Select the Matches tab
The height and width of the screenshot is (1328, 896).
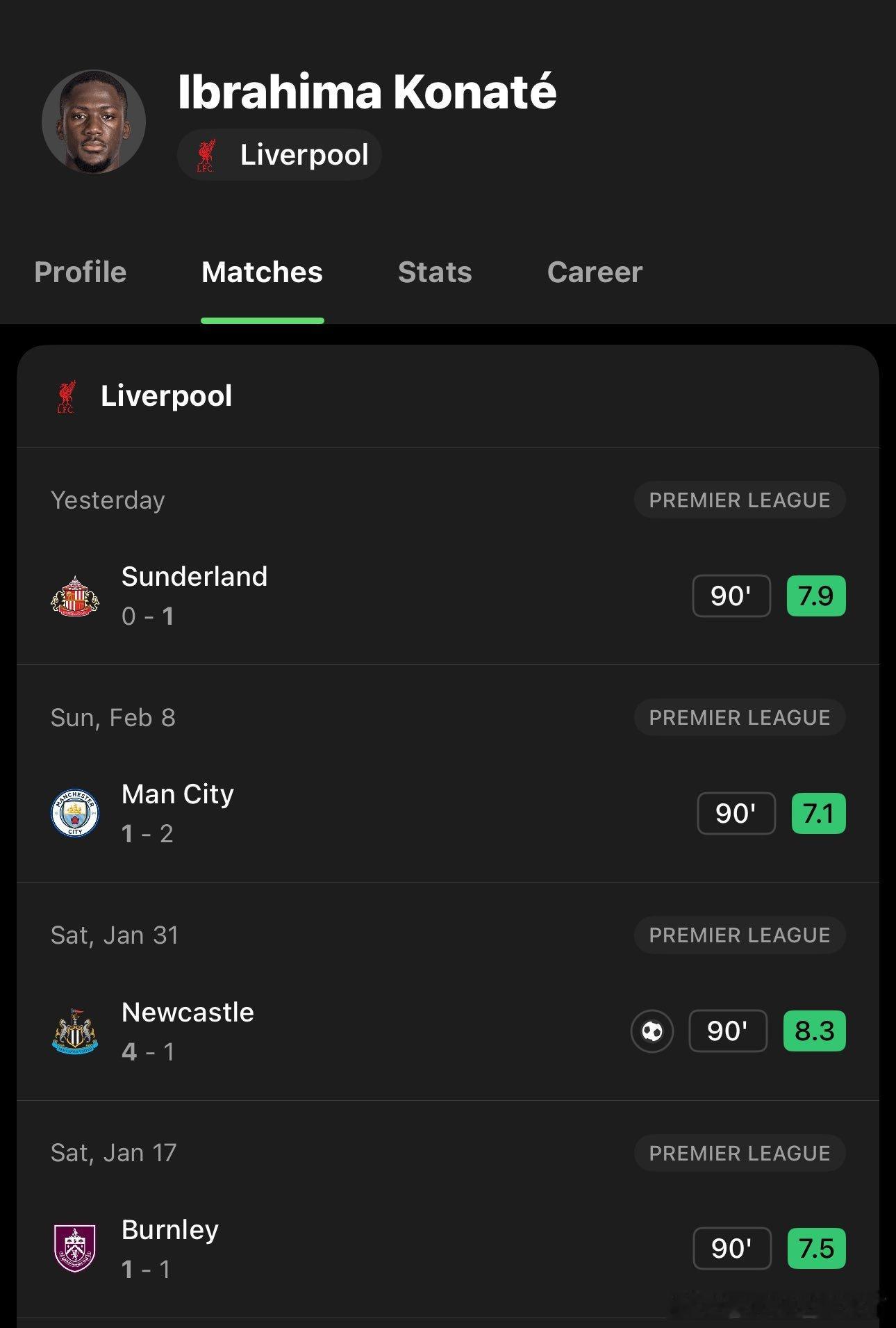[262, 272]
